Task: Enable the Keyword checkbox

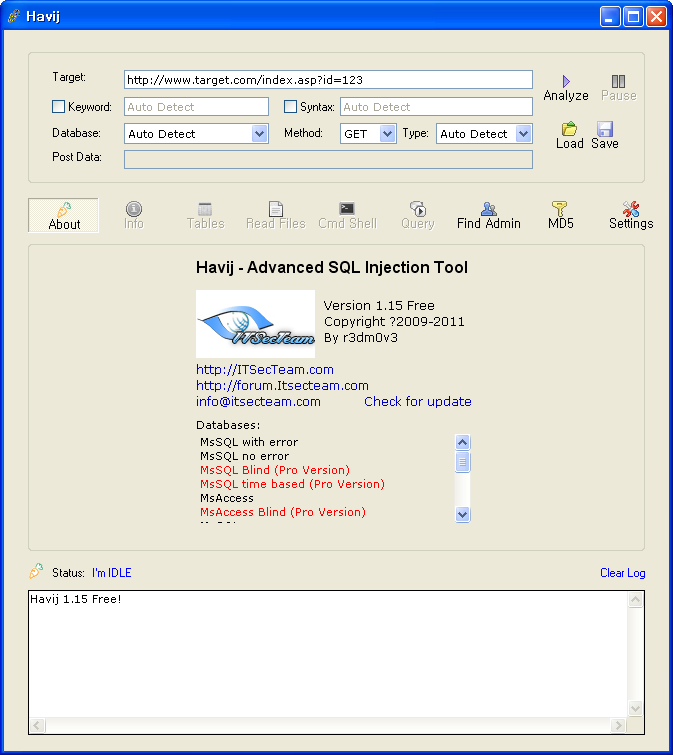Action: [x=58, y=106]
